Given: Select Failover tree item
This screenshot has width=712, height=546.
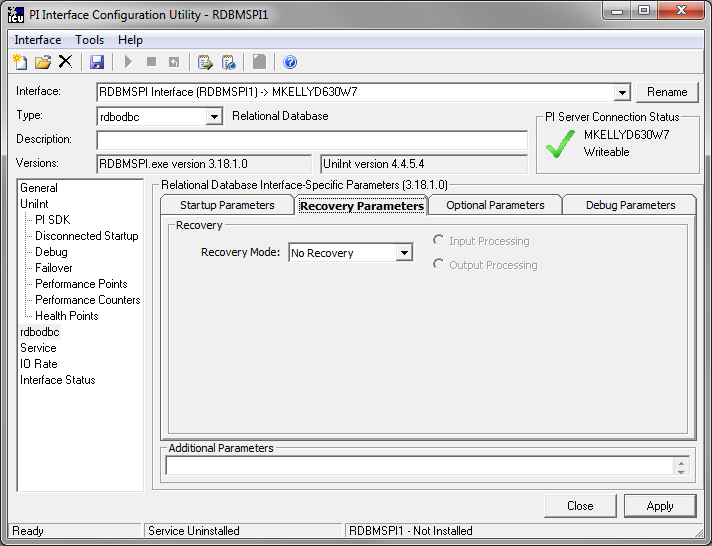Looking at the screenshot, I should [54, 268].
